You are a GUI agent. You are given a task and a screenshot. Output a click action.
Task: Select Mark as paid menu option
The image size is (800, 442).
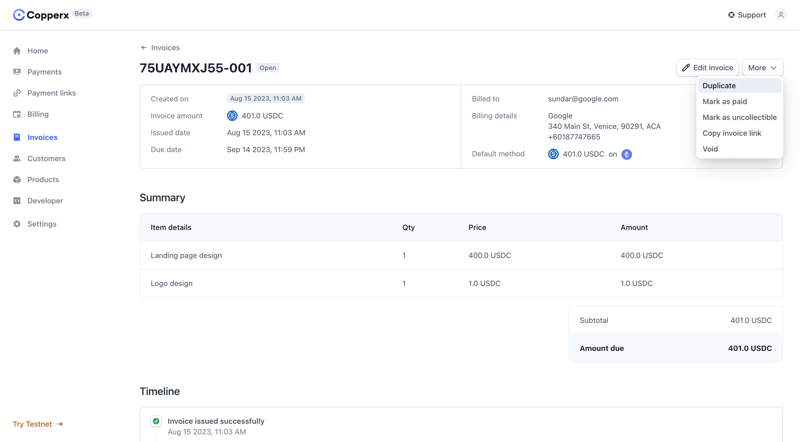coord(739,102)
